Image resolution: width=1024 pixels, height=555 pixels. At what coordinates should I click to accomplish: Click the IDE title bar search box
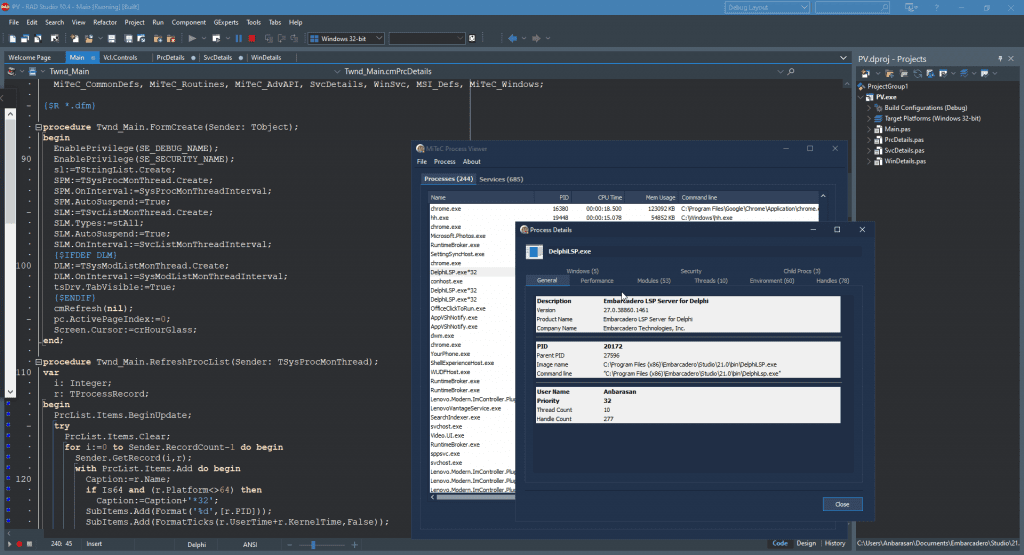coord(852,8)
